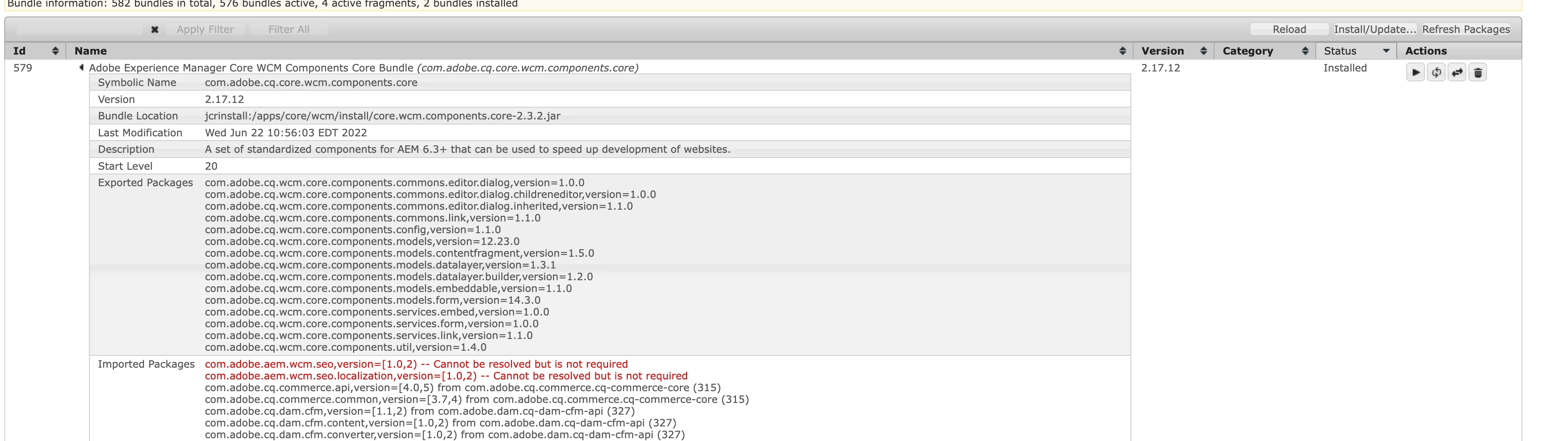The width and height of the screenshot is (1568, 441).
Task: Open the Install/Update dialog
Action: pos(1375,29)
